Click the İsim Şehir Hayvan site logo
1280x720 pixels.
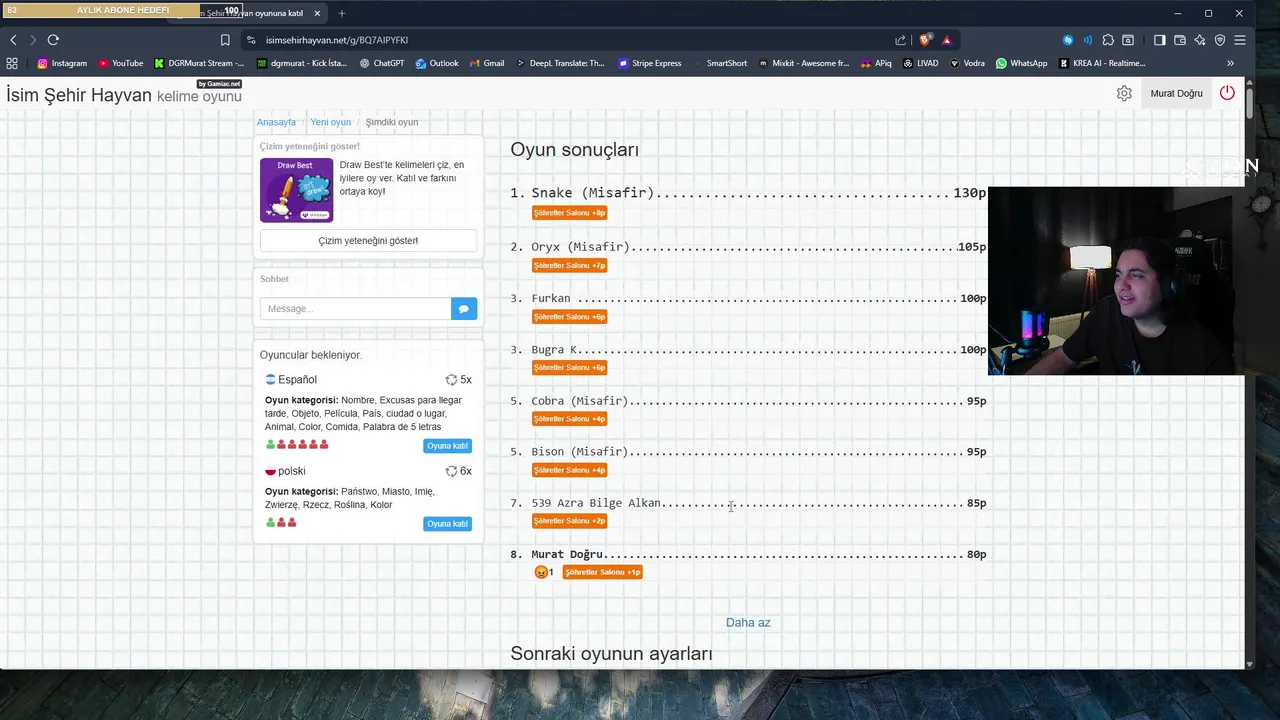pyautogui.click(x=124, y=96)
